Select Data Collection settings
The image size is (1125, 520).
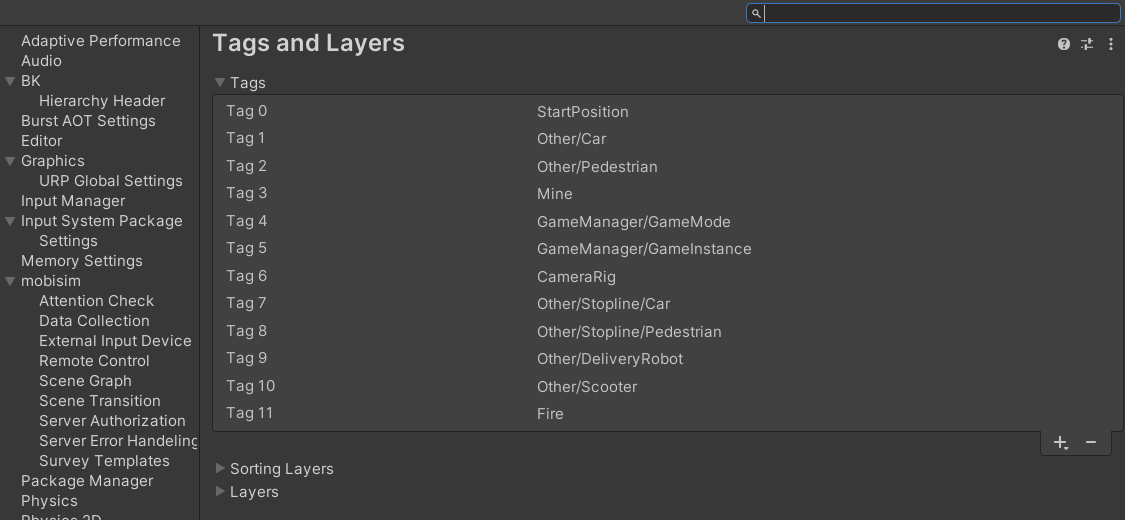coord(94,321)
